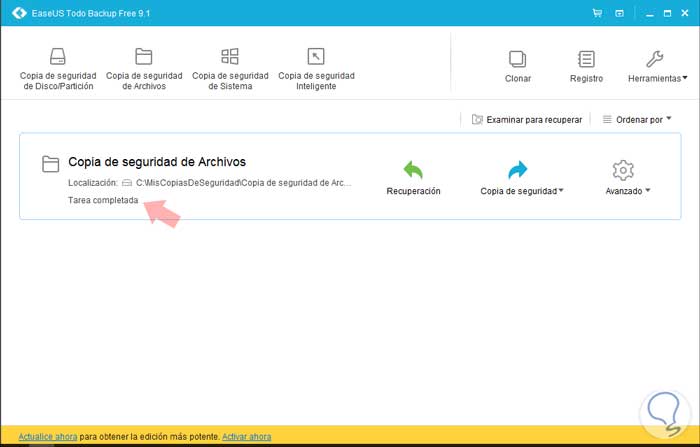This screenshot has width=700, height=447.
Task: Click the shopping cart icon in title bar
Action: [597, 13]
